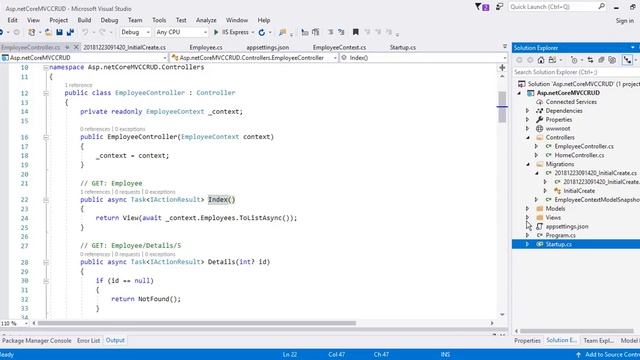Click Solution Explorer back navigation icon
640x360 pixels.
(x=519, y=60)
